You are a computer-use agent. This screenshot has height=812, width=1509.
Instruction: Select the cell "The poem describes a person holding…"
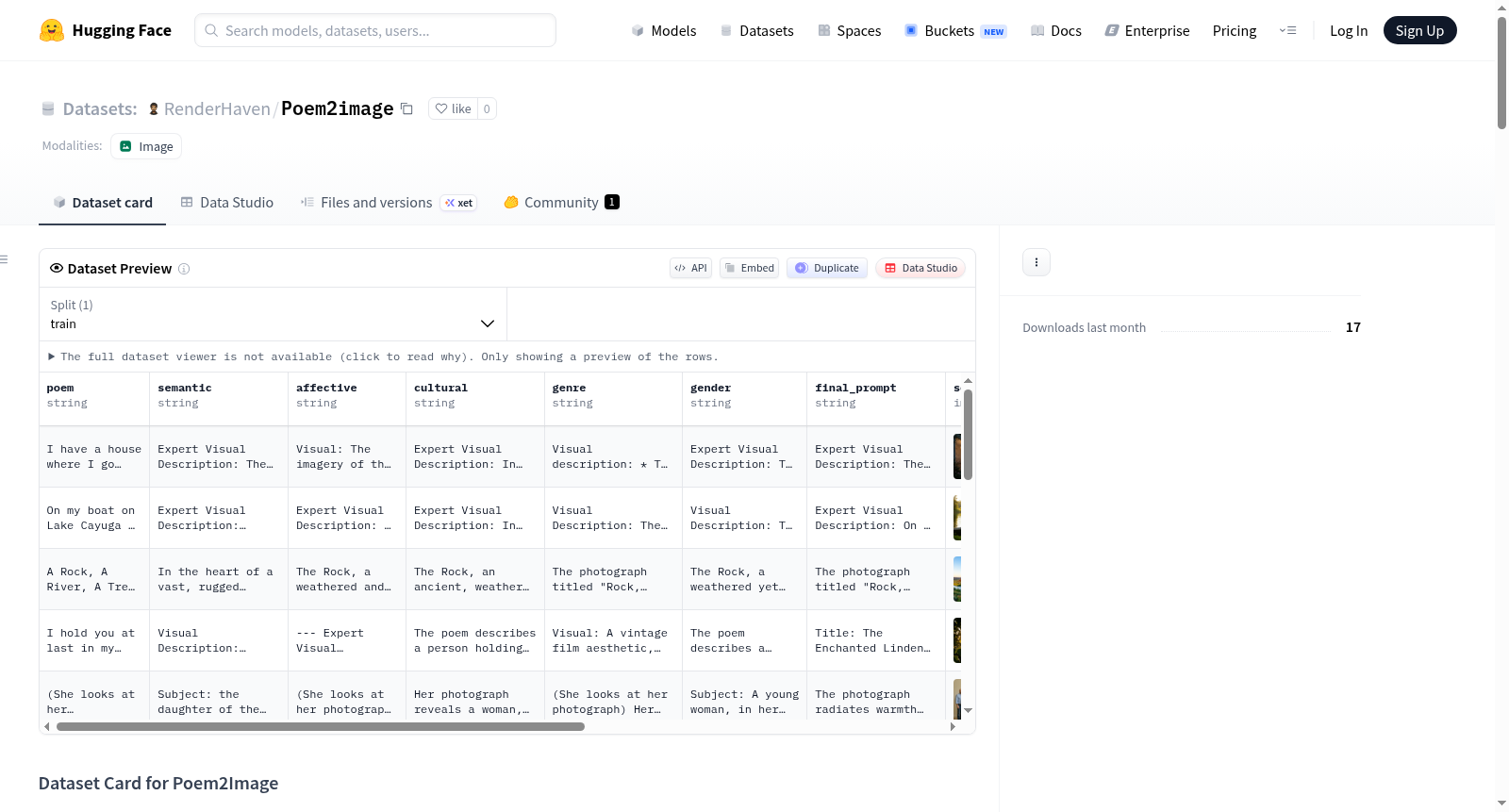point(475,640)
